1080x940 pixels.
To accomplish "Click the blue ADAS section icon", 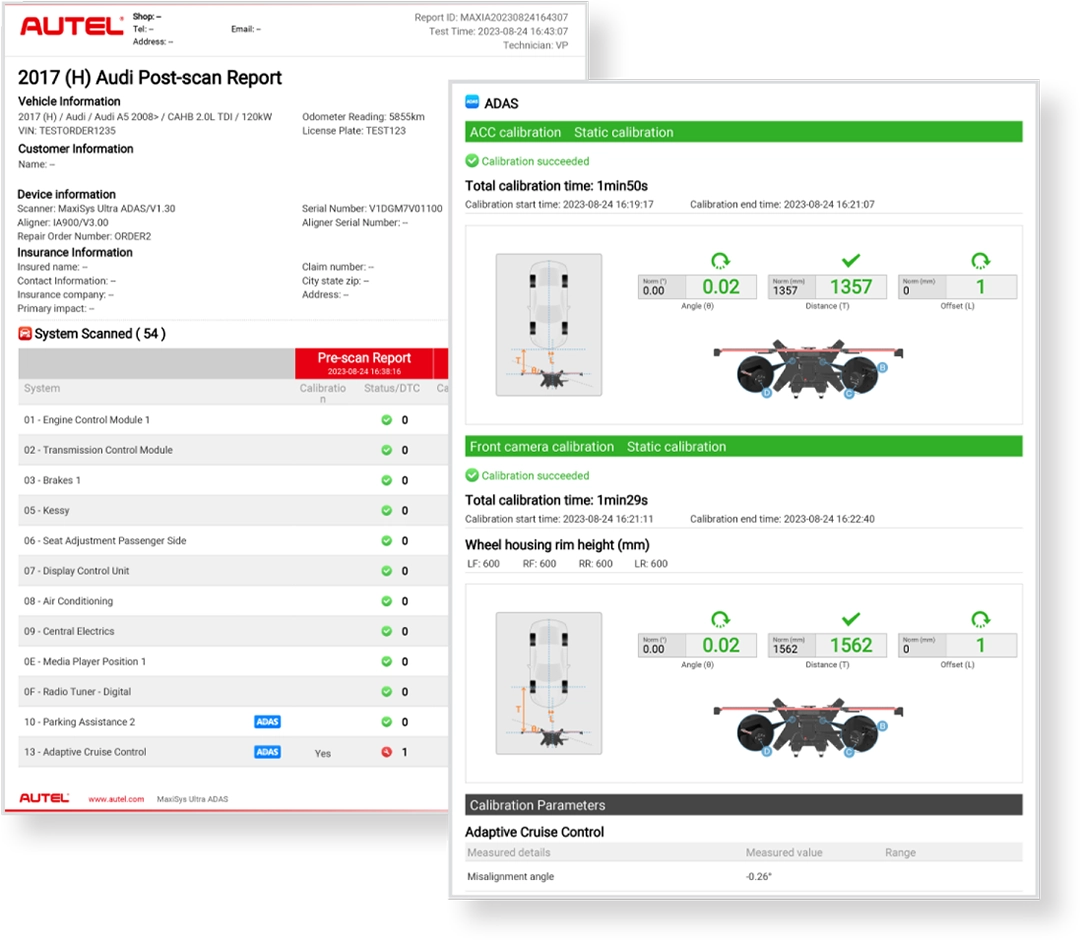I will [x=472, y=102].
